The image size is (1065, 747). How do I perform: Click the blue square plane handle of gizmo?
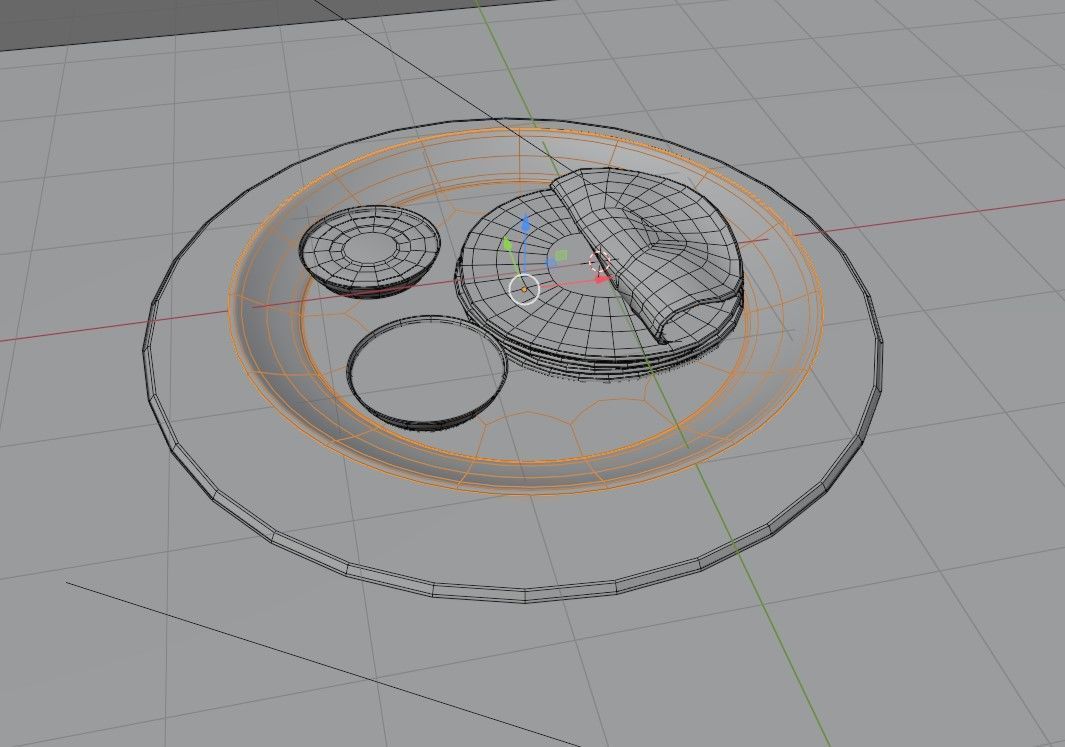[551, 263]
